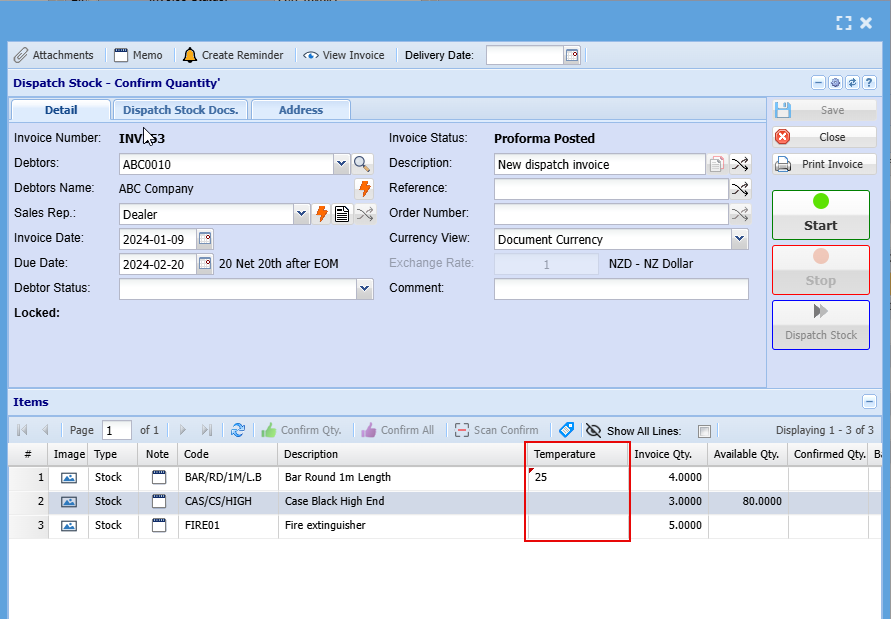This screenshot has height=619, width=891.
Task: Open the Sales Rep. dropdown
Action: [302, 214]
